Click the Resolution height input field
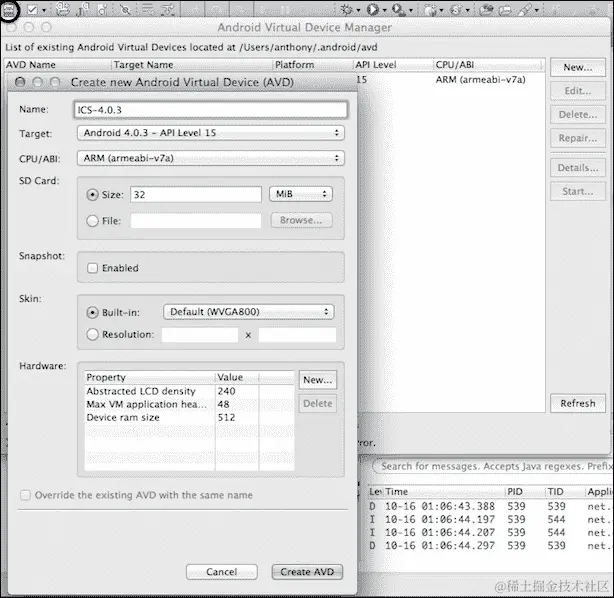 tap(297, 335)
